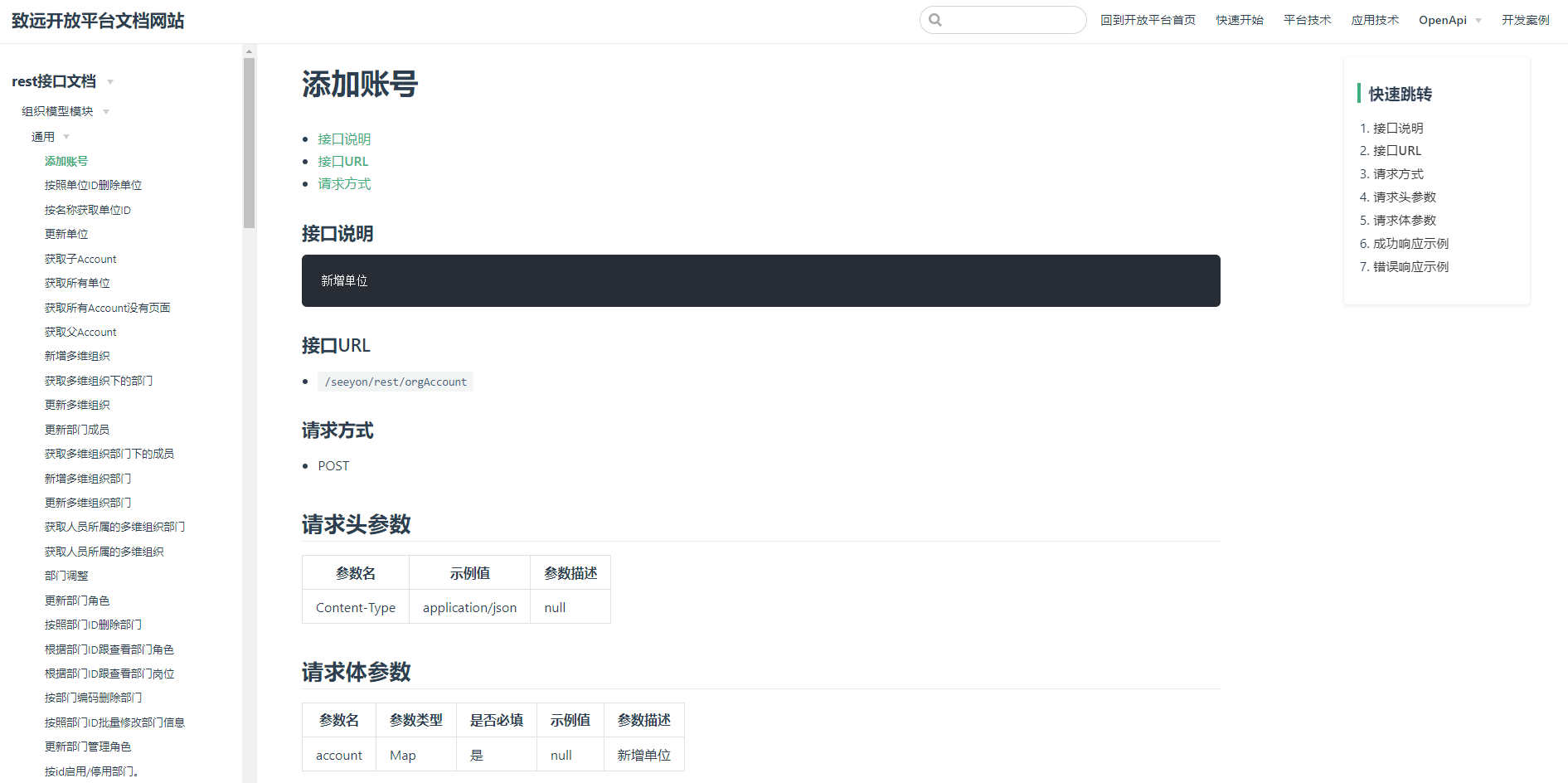Open 新增多维组织 in the sidebar
The image size is (1568, 783).
pyautogui.click(x=77, y=357)
